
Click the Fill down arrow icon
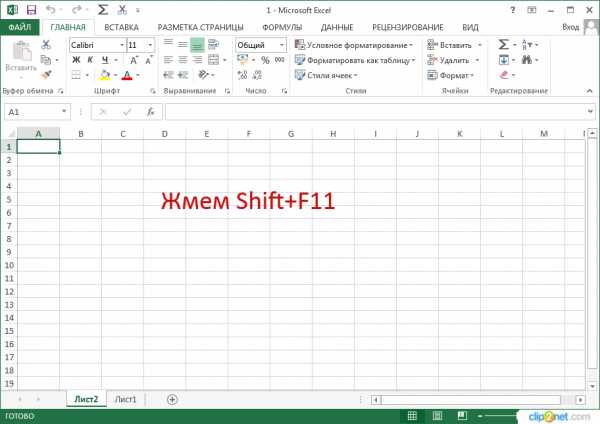(x=504, y=60)
